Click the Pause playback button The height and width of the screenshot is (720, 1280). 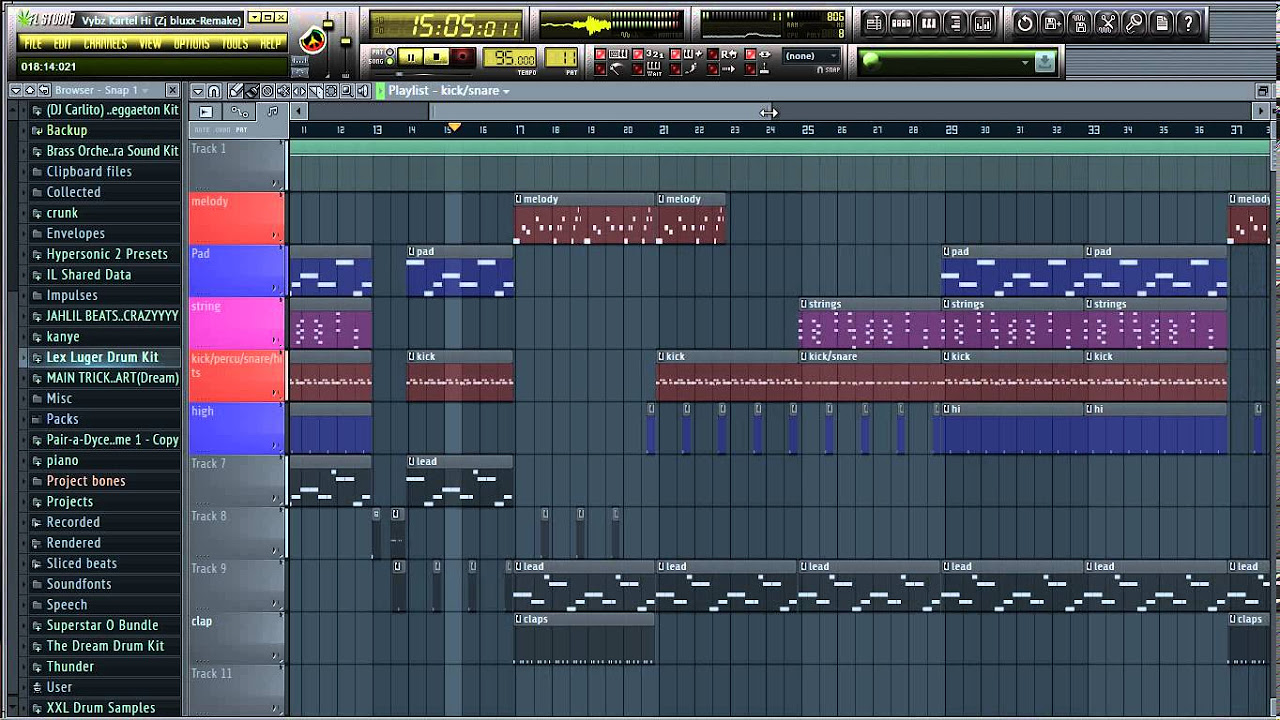pos(410,57)
